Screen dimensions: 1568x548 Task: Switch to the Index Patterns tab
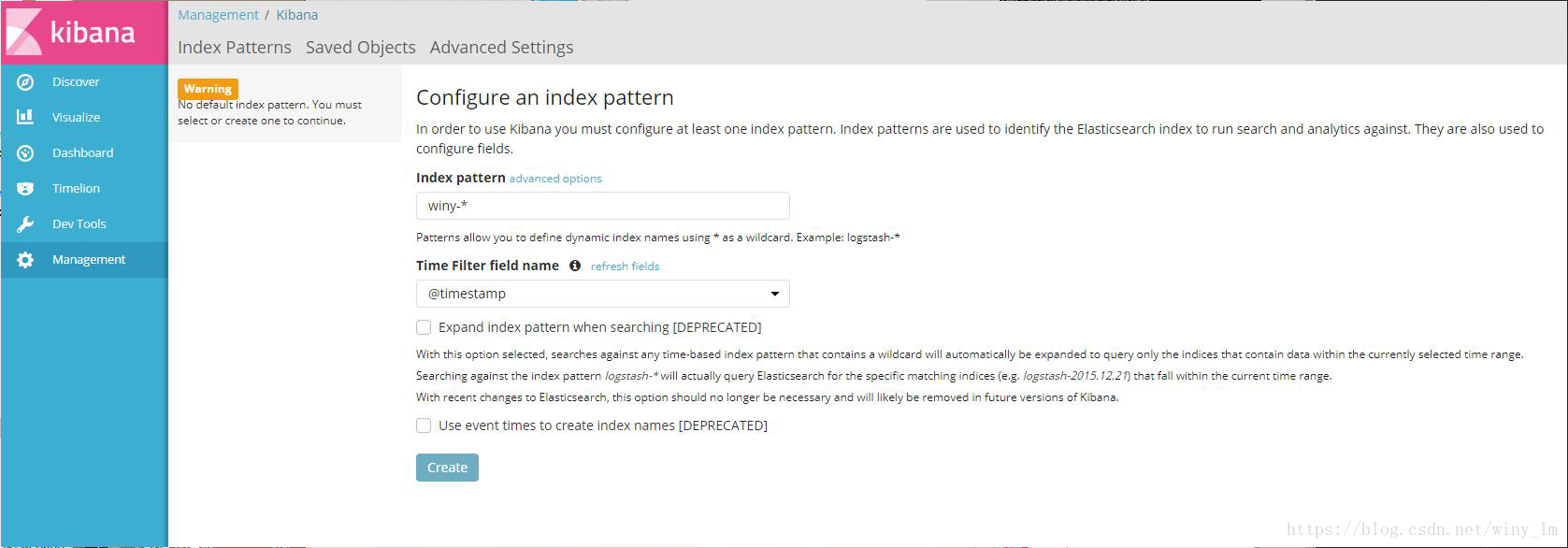[x=235, y=48]
